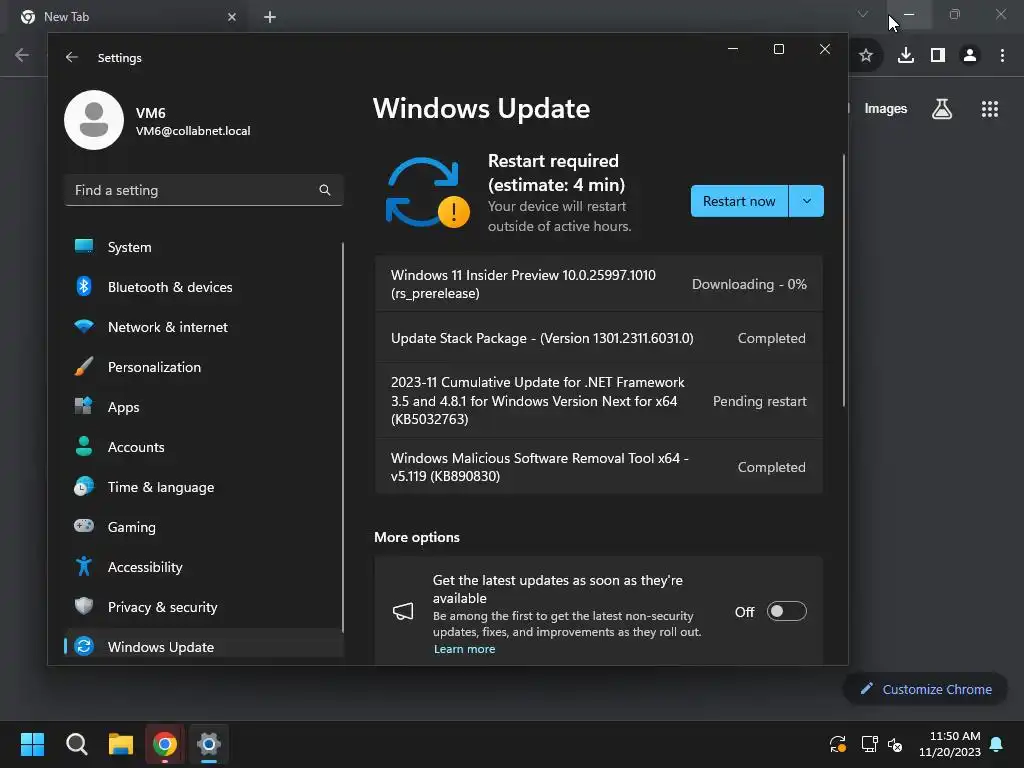Open Bluetooth & devices settings
1024x768 pixels.
pos(203,287)
